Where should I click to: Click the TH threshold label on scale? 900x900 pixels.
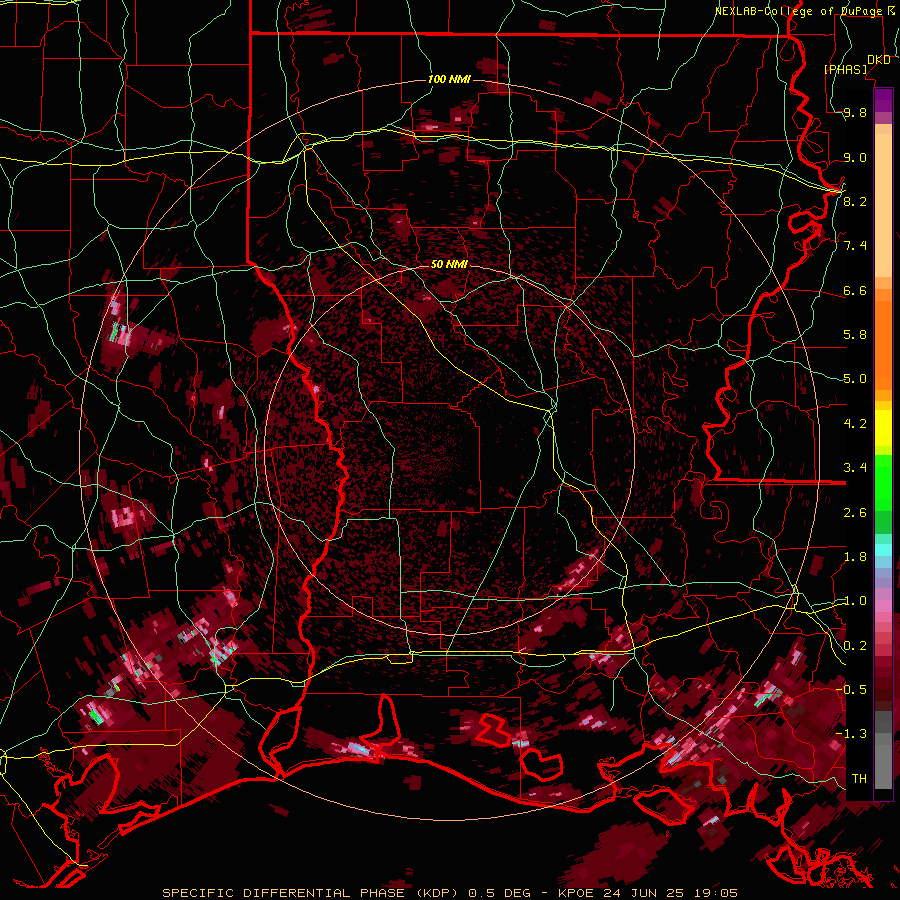(859, 778)
